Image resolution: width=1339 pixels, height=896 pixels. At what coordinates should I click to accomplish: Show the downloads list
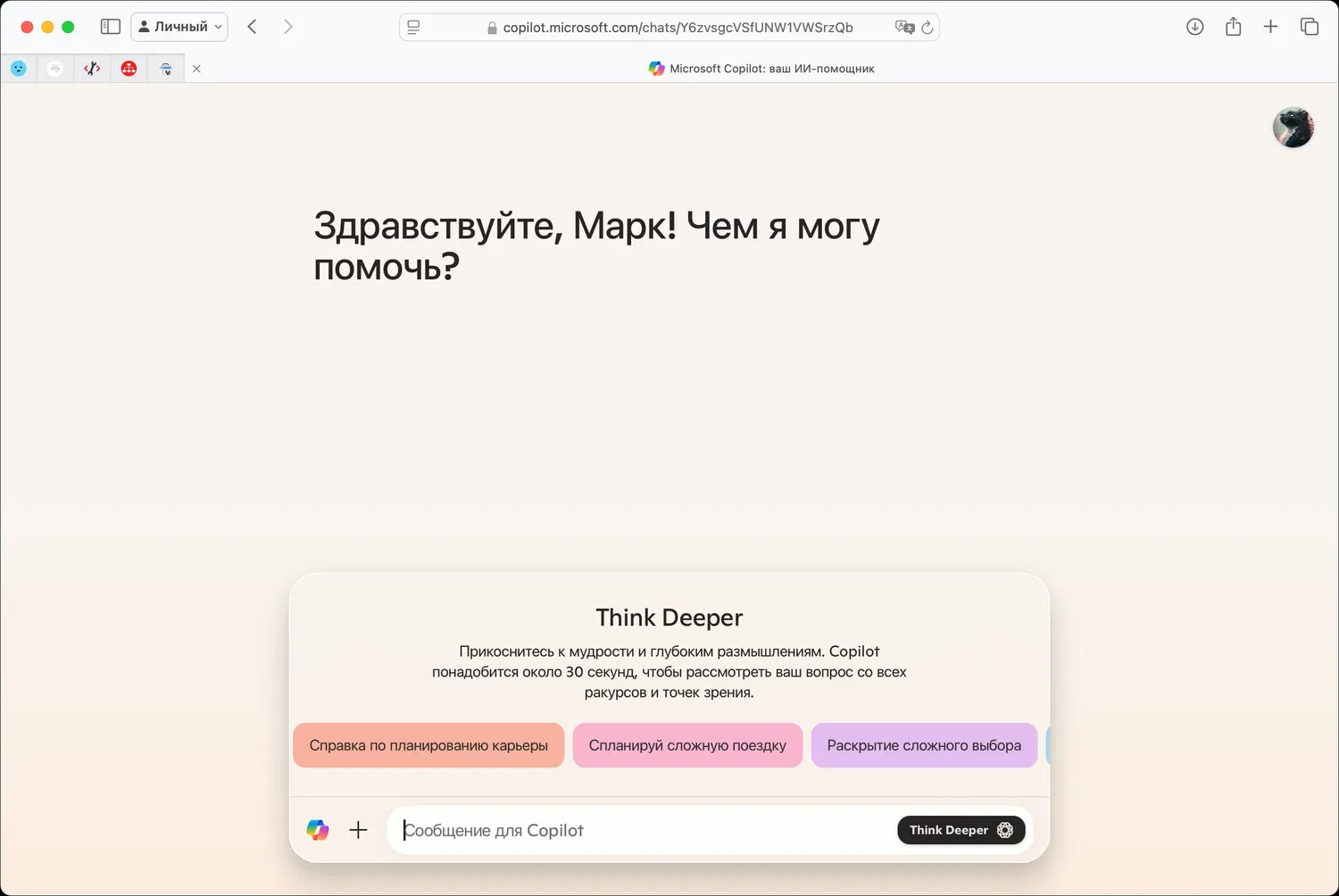click(x=1195, y=27)
